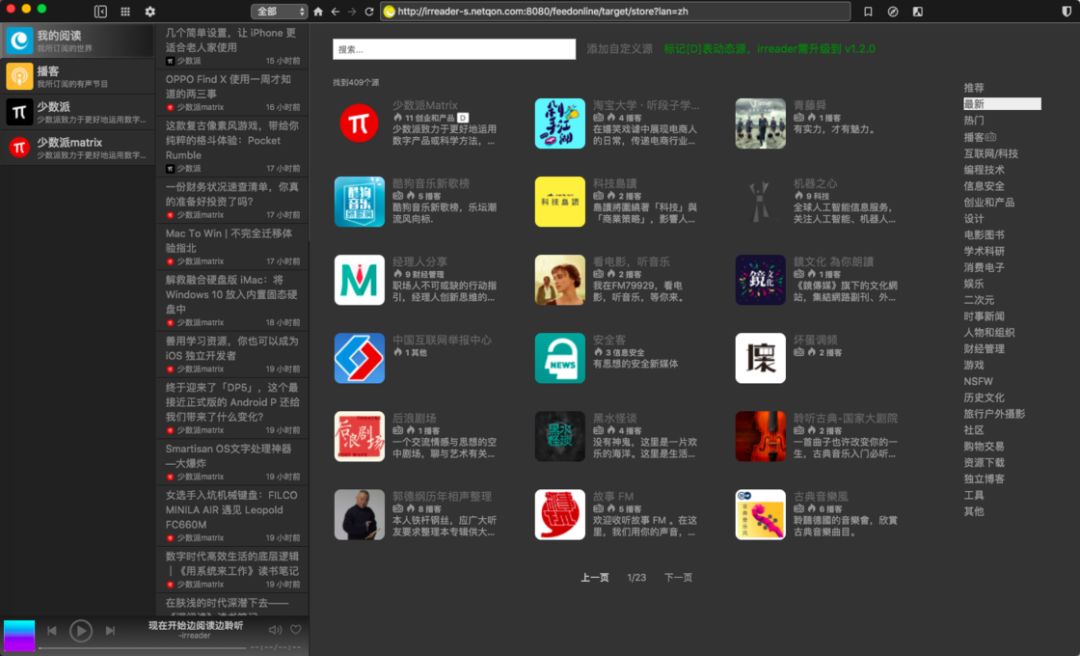Favorite the current track with the heart

pos(295,630)
